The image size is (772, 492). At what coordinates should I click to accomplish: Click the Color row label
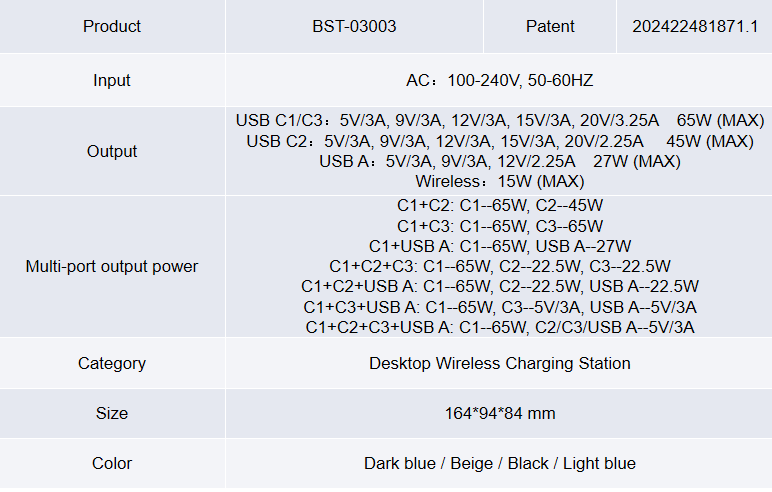(x=112, y=463)
